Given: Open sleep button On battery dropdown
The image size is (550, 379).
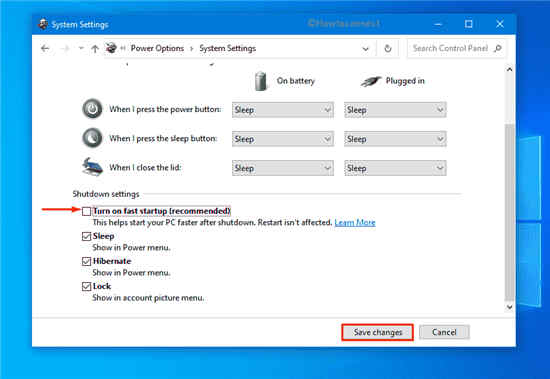Looking at the screenshot, I should point(283,139).
